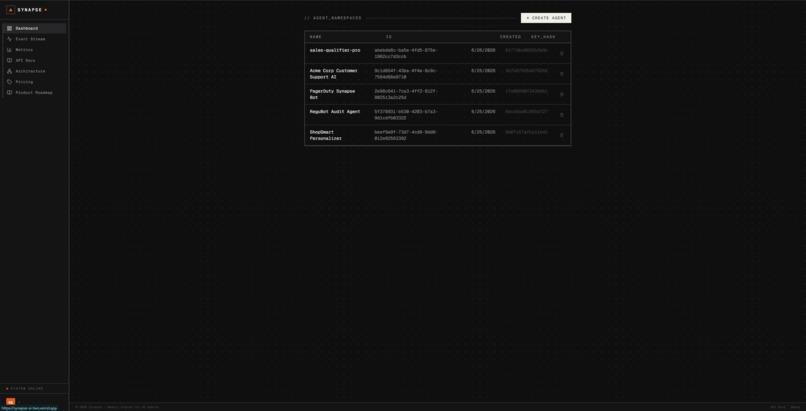The image size is (806, 411).
Task: Click the CREATED column header
Action: [510, 37]
